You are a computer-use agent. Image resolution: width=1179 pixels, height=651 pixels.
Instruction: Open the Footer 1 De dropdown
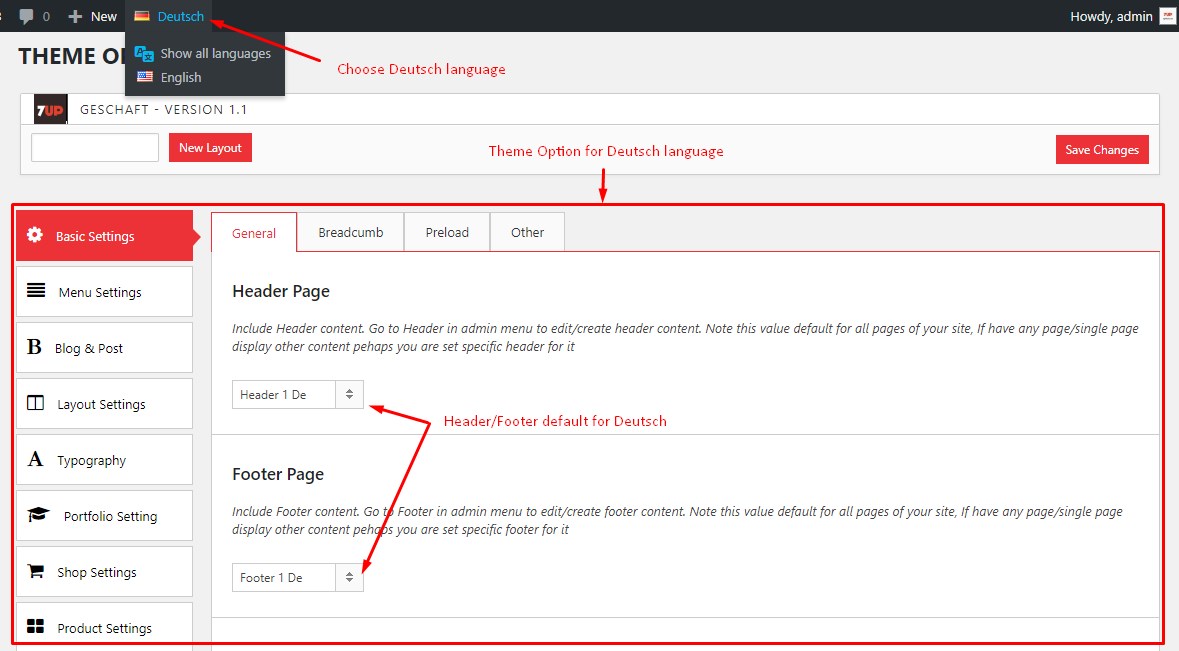pos(297,577)
